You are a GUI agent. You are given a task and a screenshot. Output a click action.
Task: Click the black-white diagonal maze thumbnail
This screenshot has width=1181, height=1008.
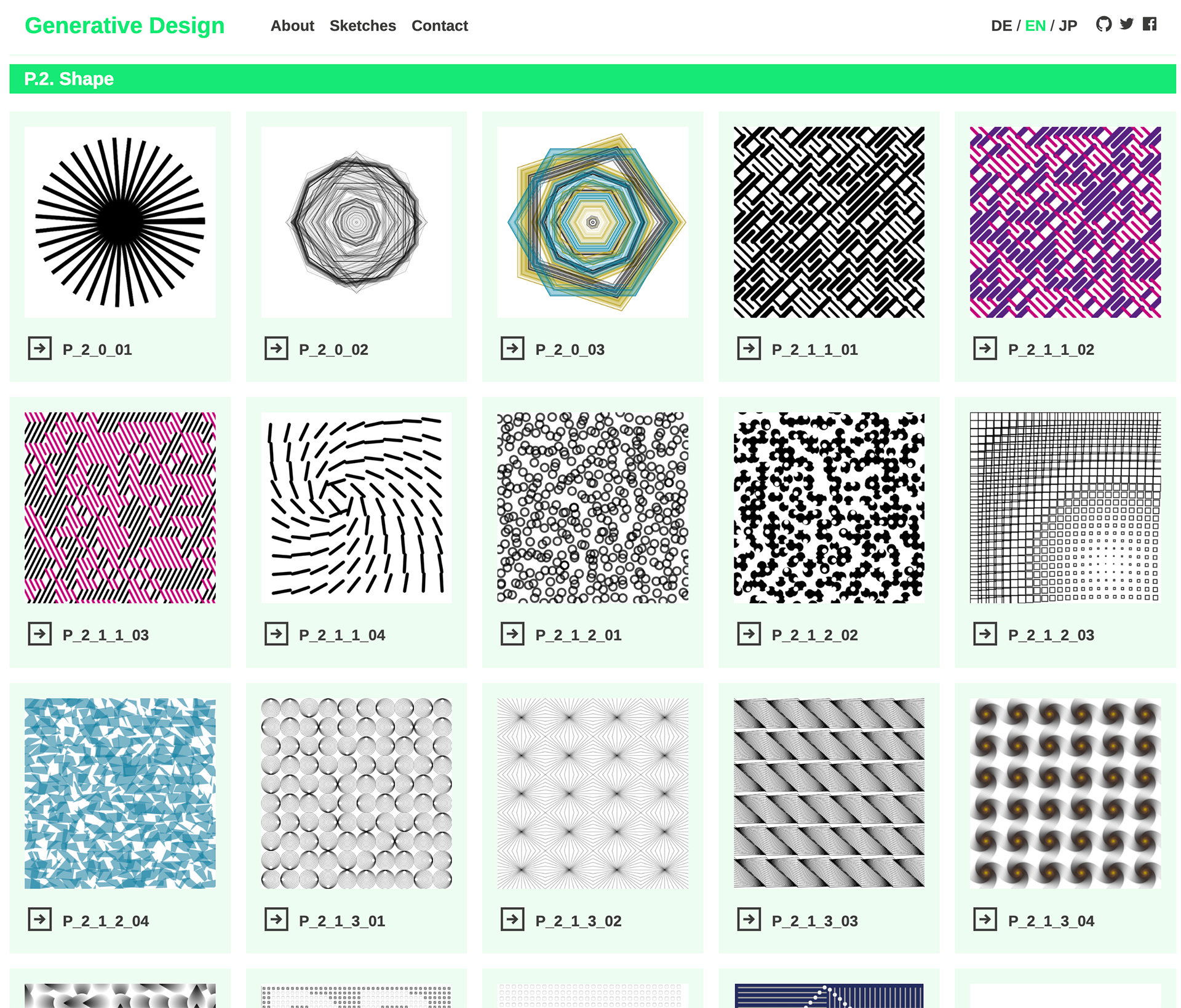[829, 222]
